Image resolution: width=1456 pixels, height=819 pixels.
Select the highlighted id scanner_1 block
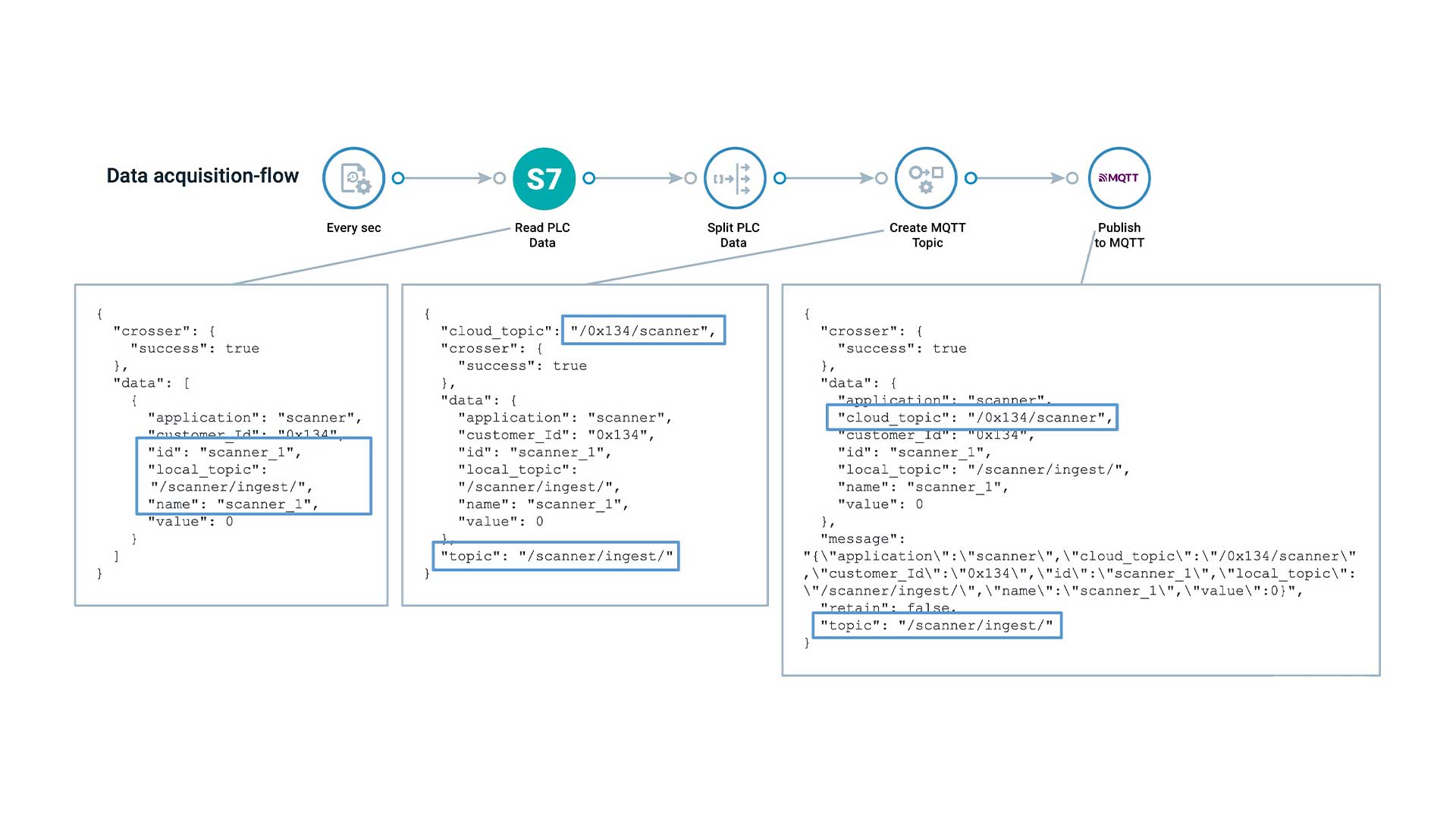pos(254,475)
